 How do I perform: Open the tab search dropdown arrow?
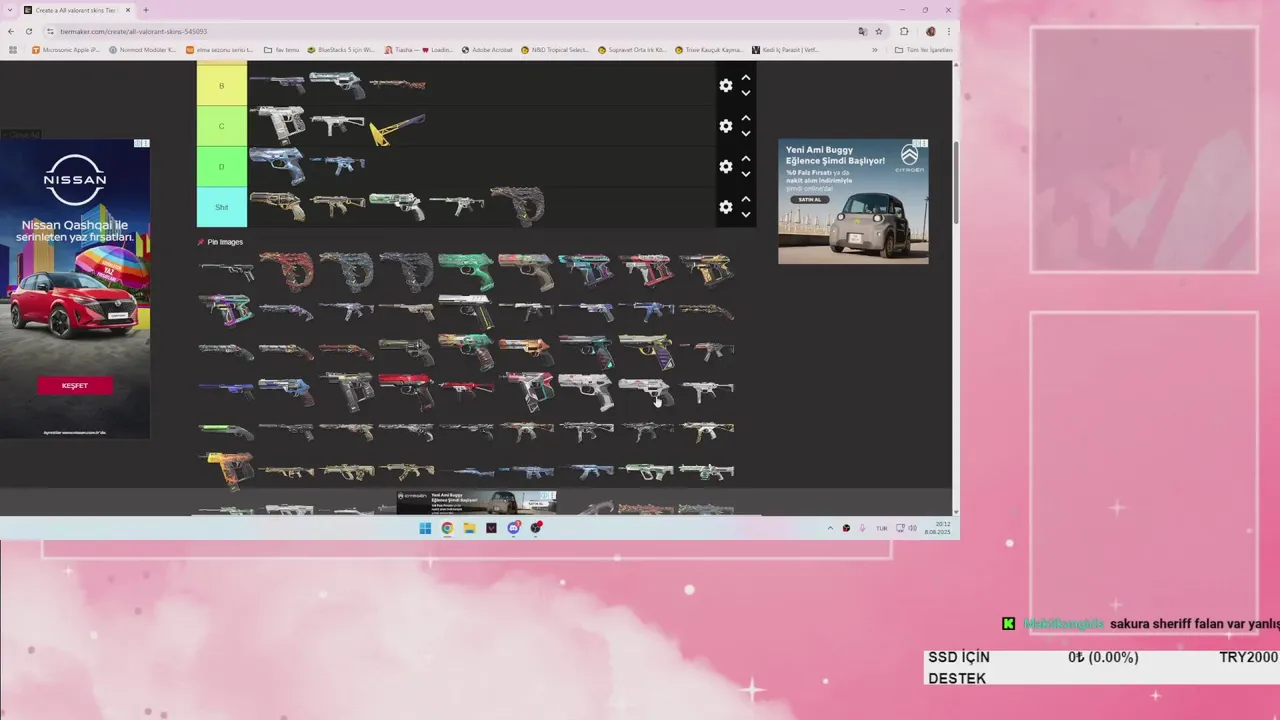(x=8, y=10)
